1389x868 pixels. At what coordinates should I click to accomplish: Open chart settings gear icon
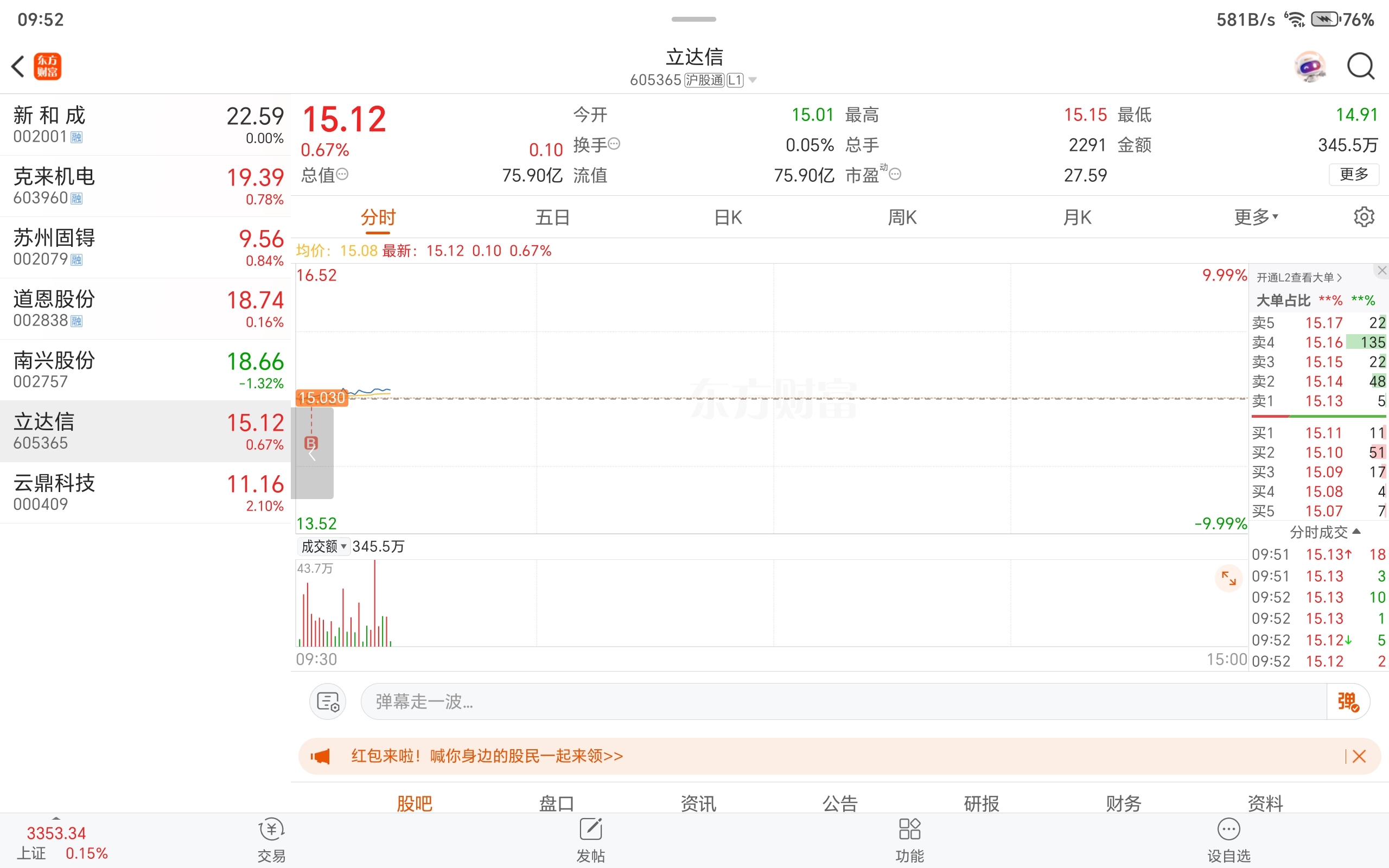click(x=1363, y=217)
